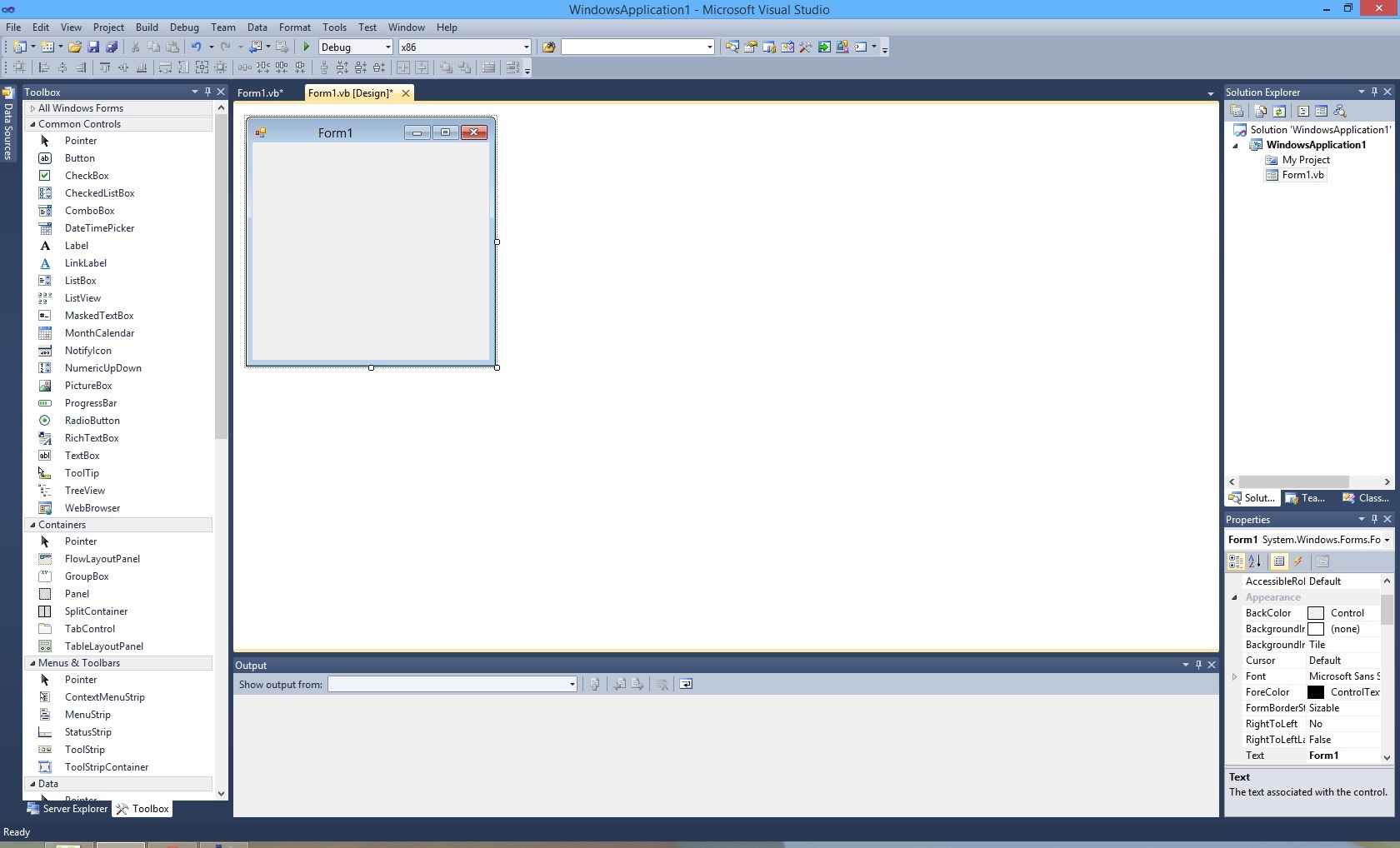
Task: Select the TabControl item in Toolbox
Action: pyautogui.click(x=90, y=629)
